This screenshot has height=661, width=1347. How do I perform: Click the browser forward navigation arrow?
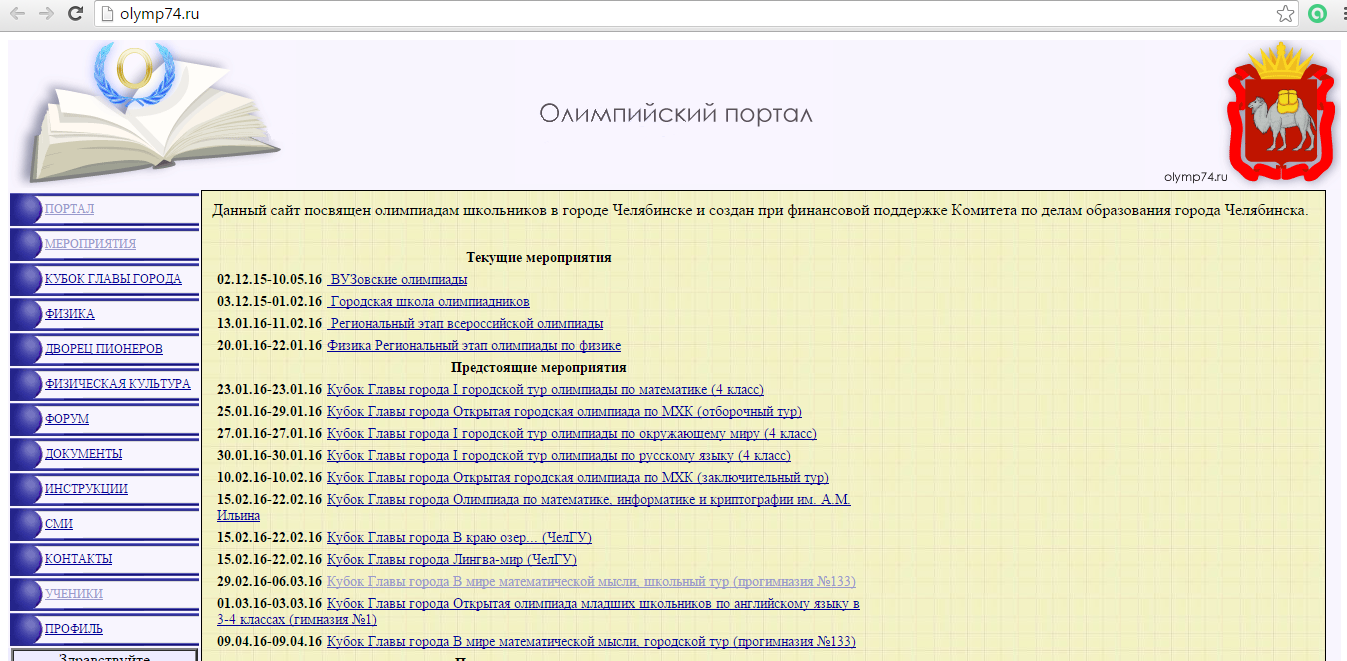tap(45, 14)
